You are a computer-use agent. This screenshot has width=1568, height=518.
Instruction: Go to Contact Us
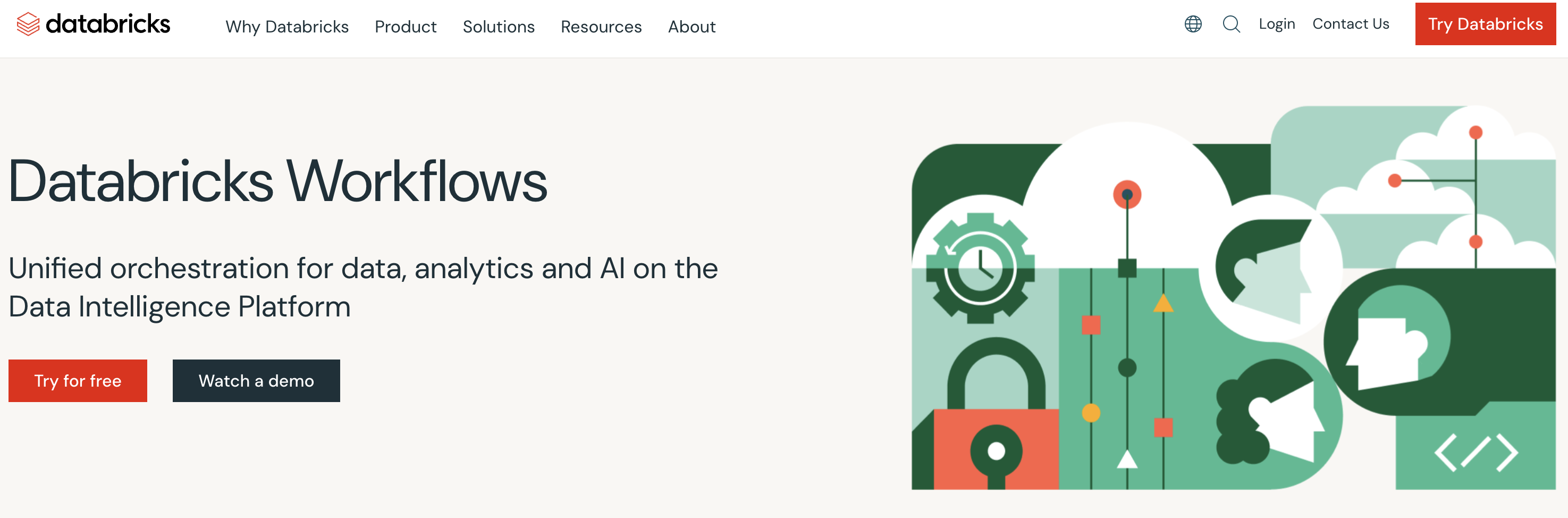[x=1350, y=24]
